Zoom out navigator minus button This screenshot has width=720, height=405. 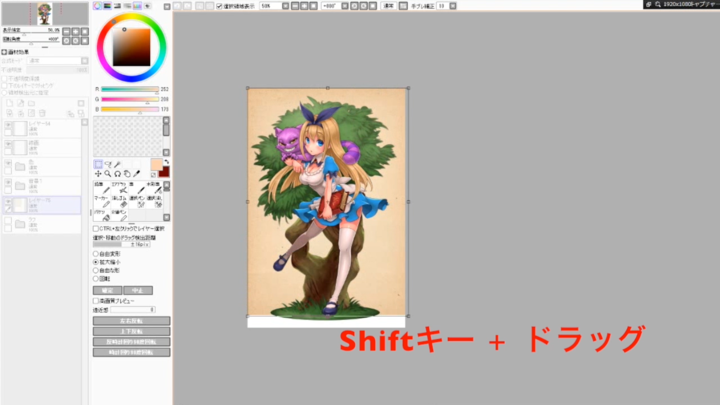[x=66, y=31]
